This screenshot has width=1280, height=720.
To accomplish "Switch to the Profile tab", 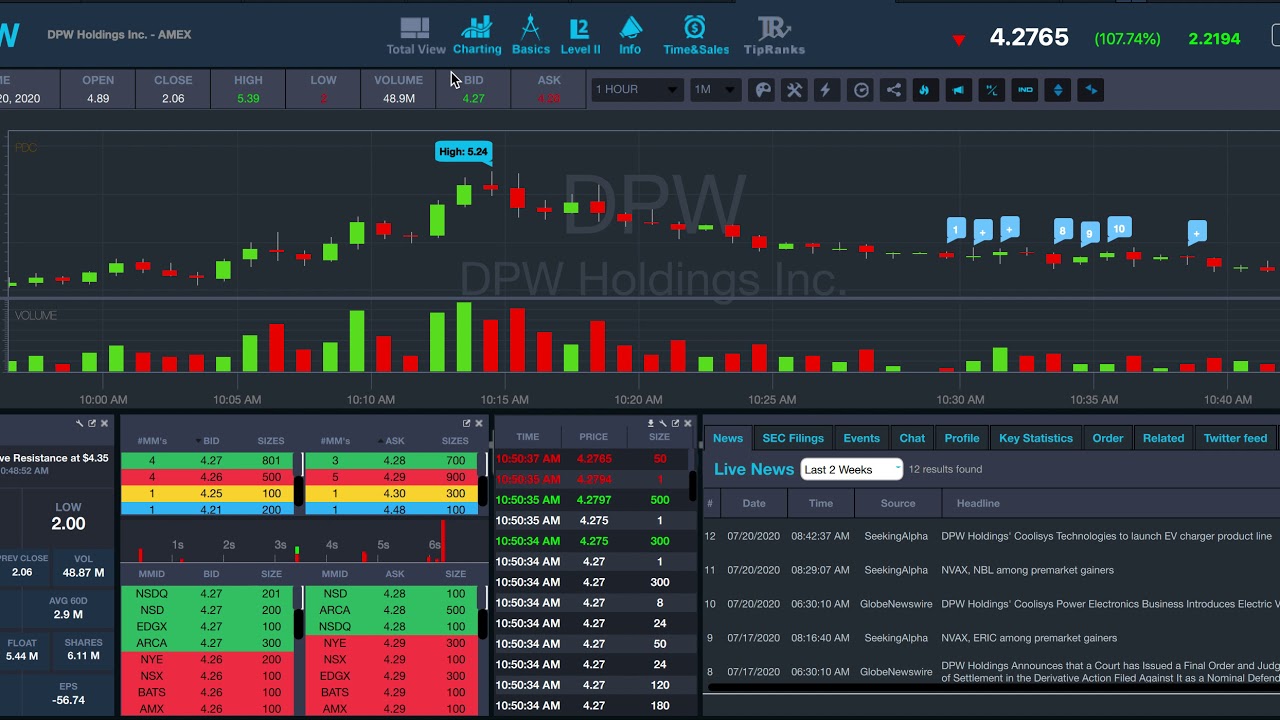I will [962, 438].
